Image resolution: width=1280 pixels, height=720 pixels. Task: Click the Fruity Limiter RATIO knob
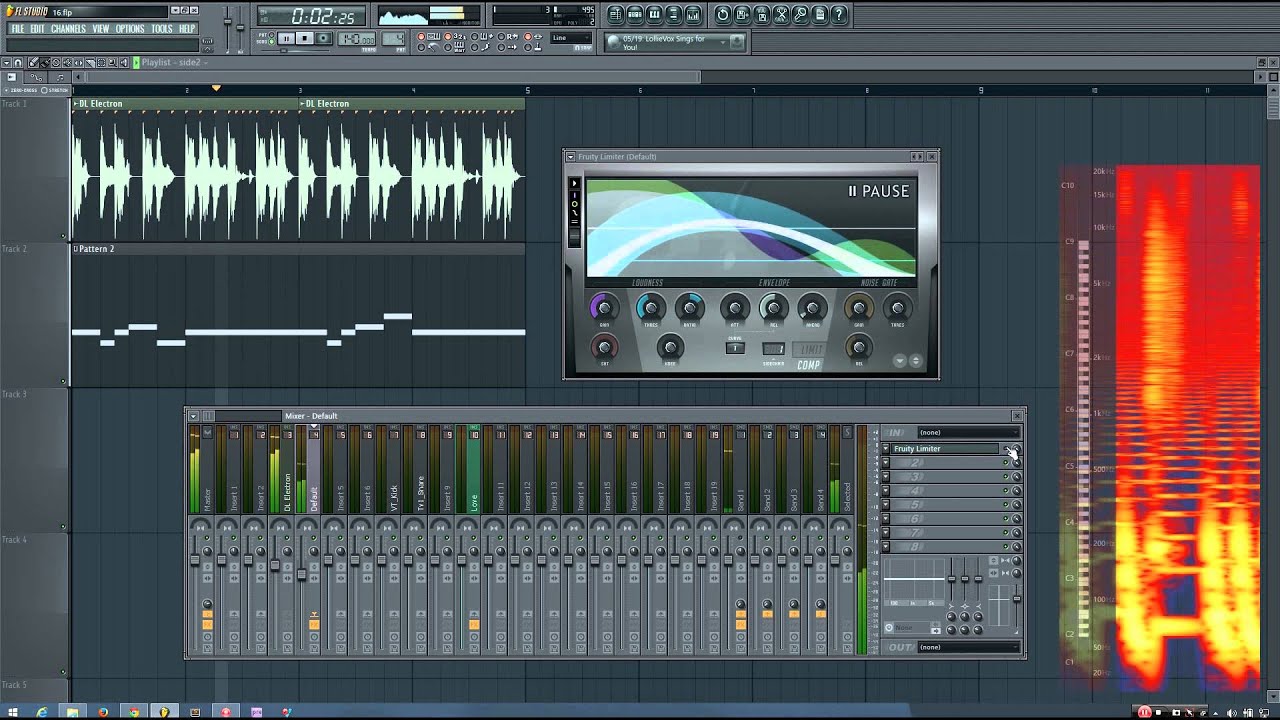click(x=689, y=308)
